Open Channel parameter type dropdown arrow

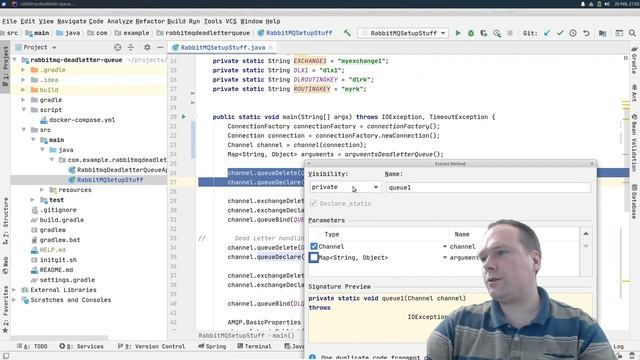click(444, 247)
